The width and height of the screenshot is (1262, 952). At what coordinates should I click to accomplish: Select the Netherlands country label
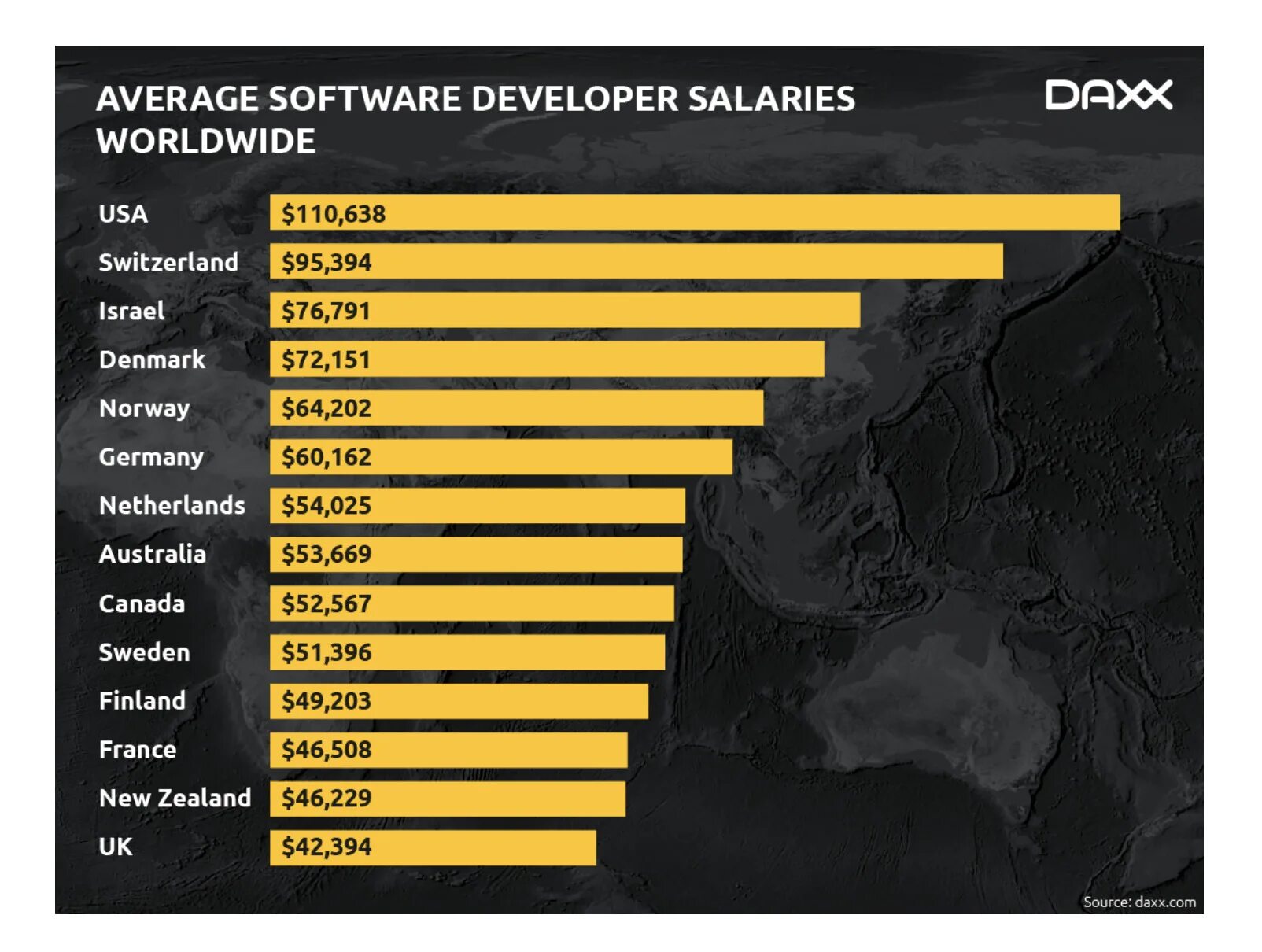172,505
